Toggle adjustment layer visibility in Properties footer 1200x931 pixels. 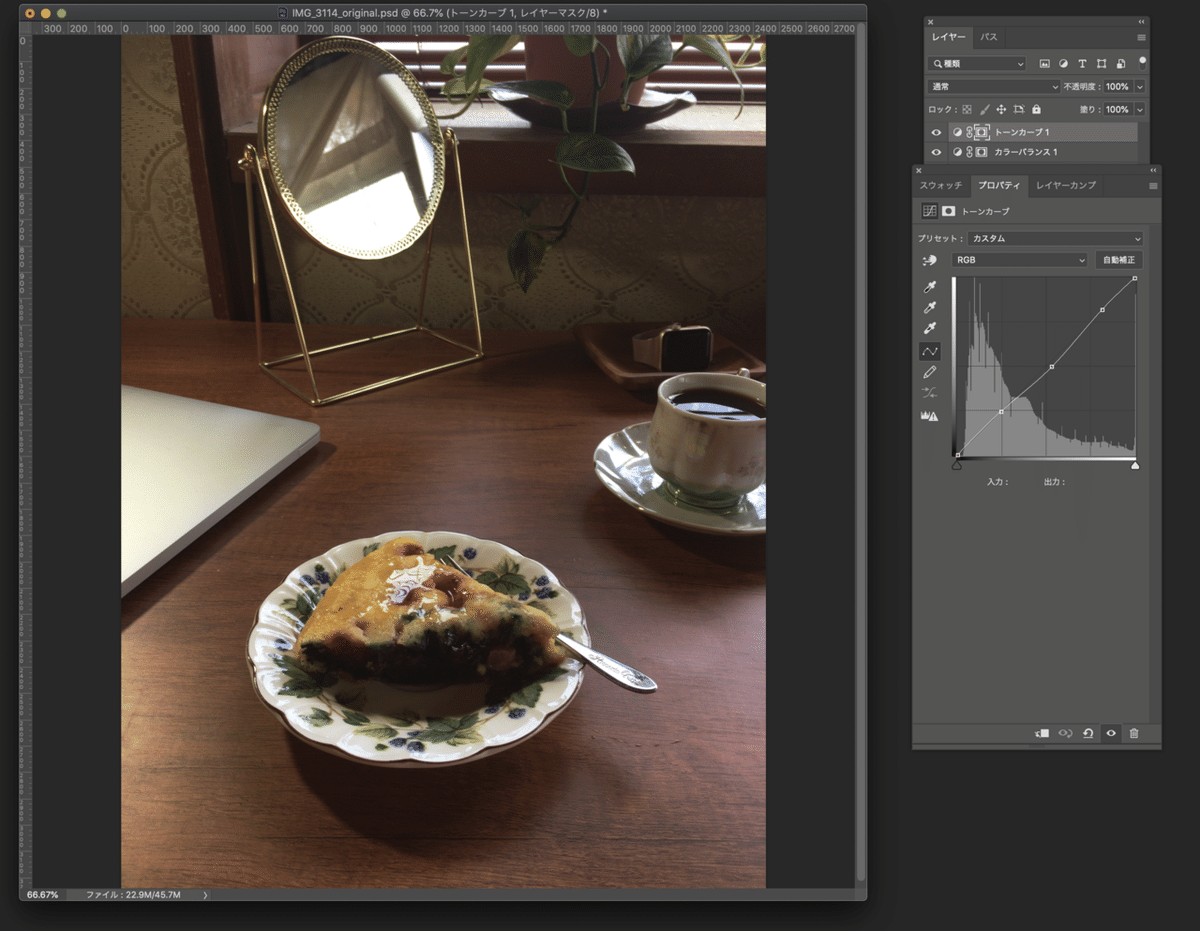[x=1111, y=733]
